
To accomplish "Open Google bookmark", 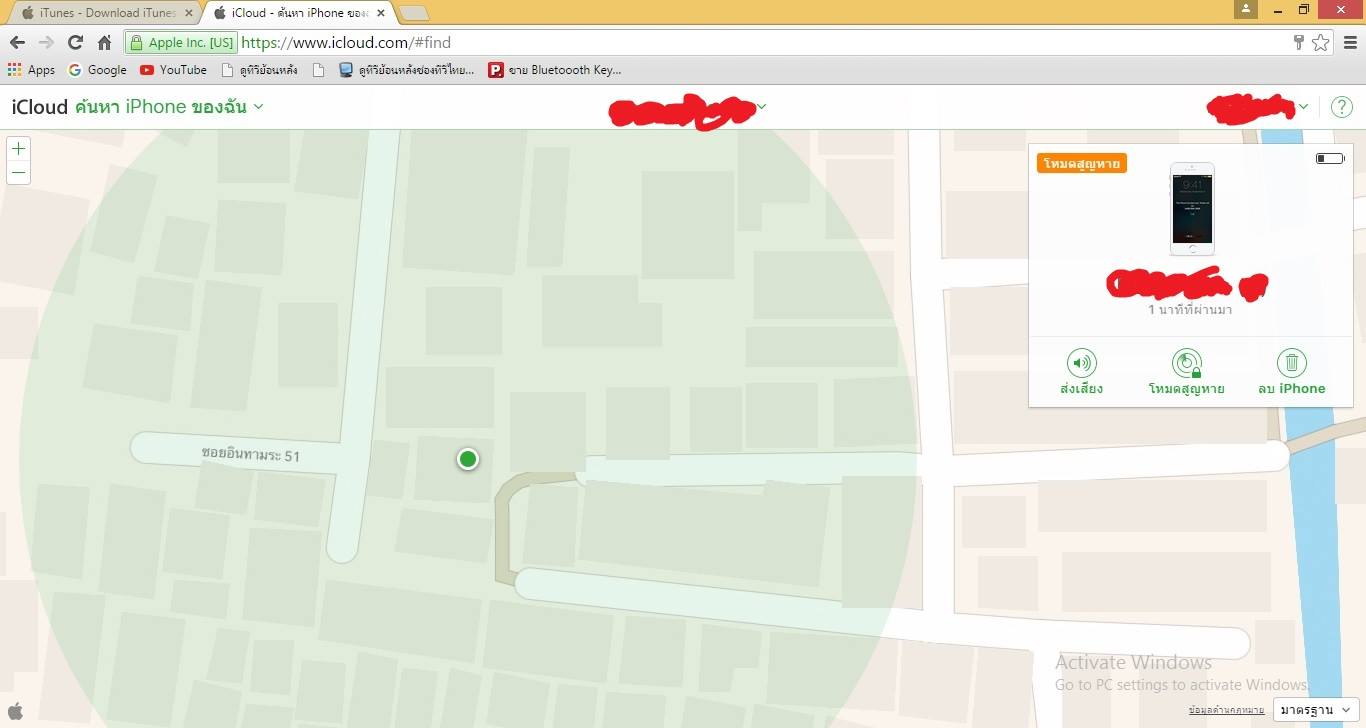I will [x=97, y=70].
